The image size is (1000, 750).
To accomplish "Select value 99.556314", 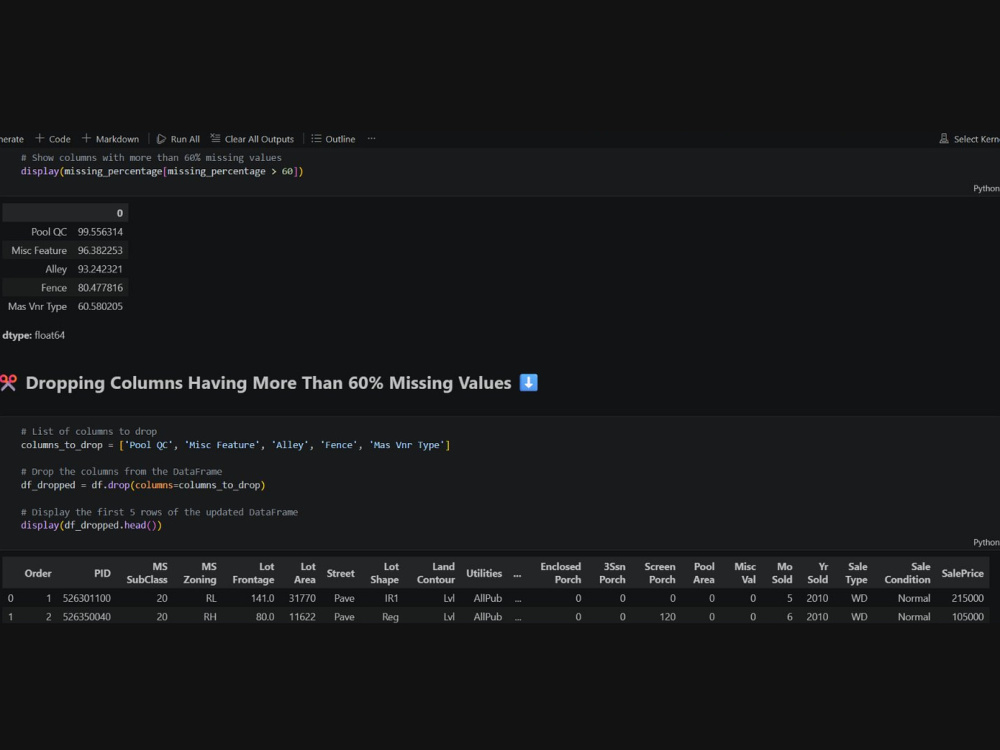I will [x=100, y=232].
